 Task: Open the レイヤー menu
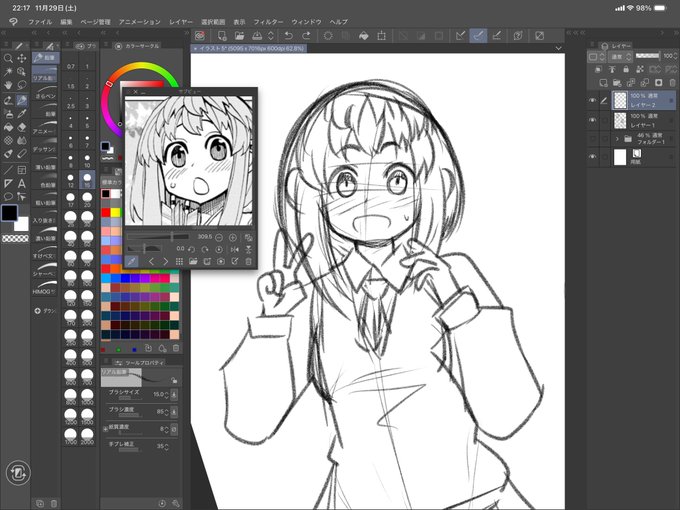(x=180, y=22)
